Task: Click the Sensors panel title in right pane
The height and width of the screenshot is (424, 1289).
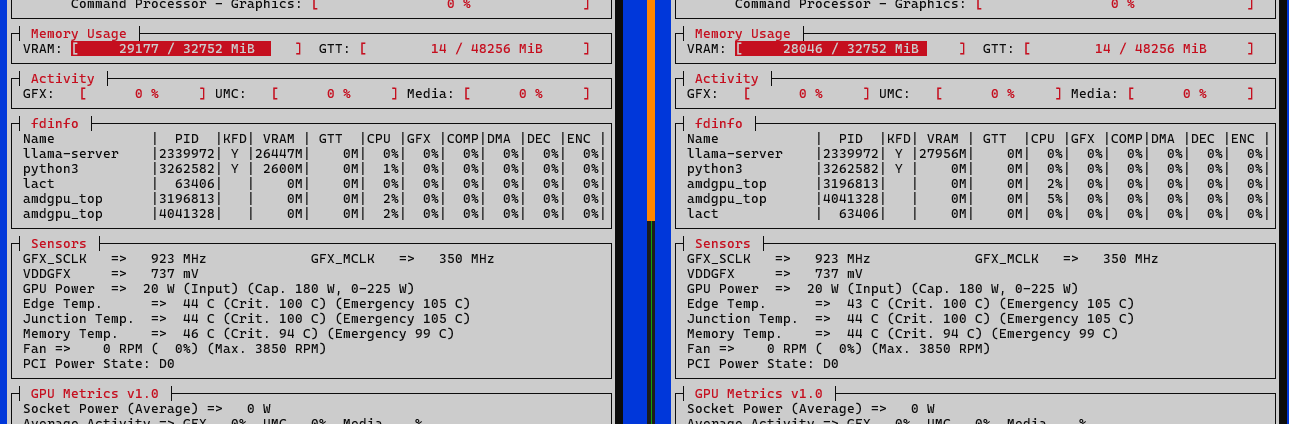Action: click(x=723, y=244)
